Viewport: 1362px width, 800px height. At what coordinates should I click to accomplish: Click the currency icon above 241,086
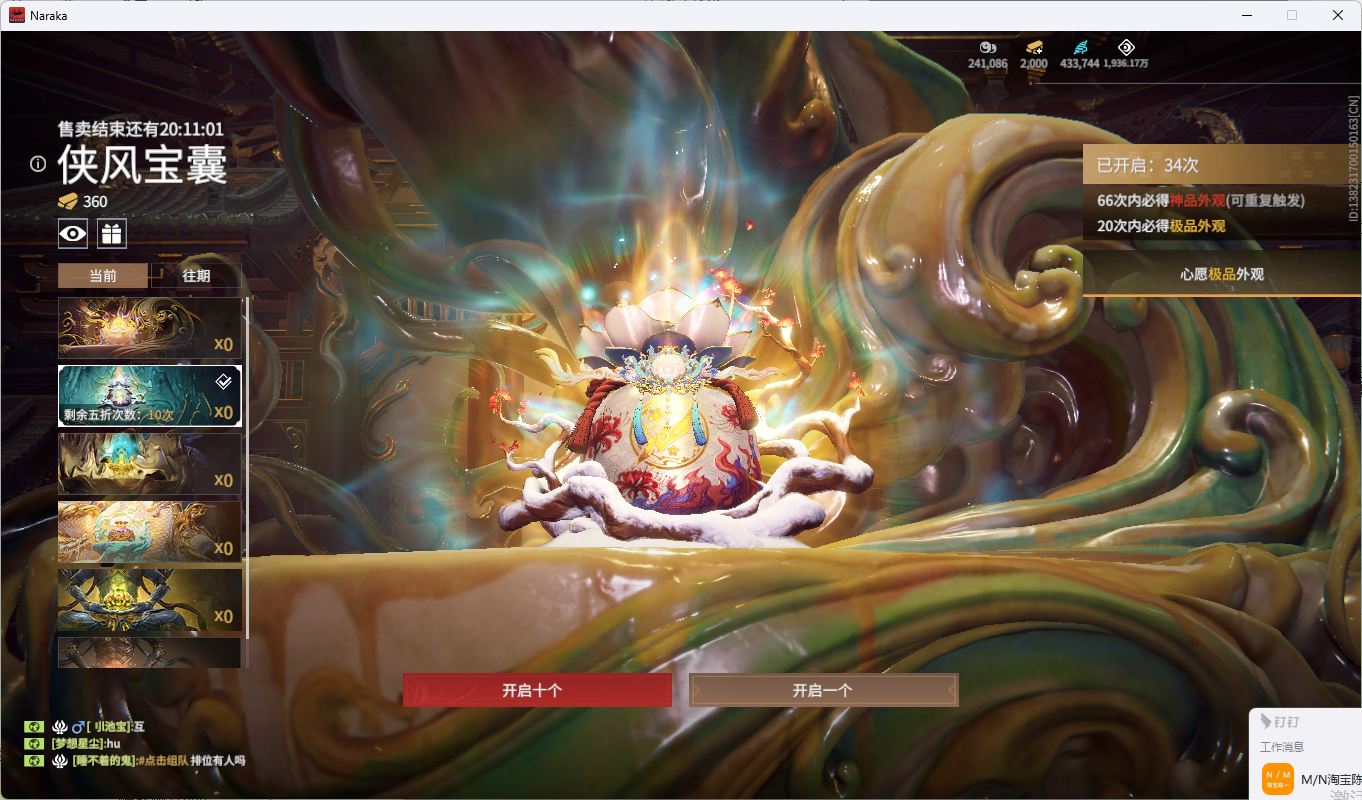[988, 47]
